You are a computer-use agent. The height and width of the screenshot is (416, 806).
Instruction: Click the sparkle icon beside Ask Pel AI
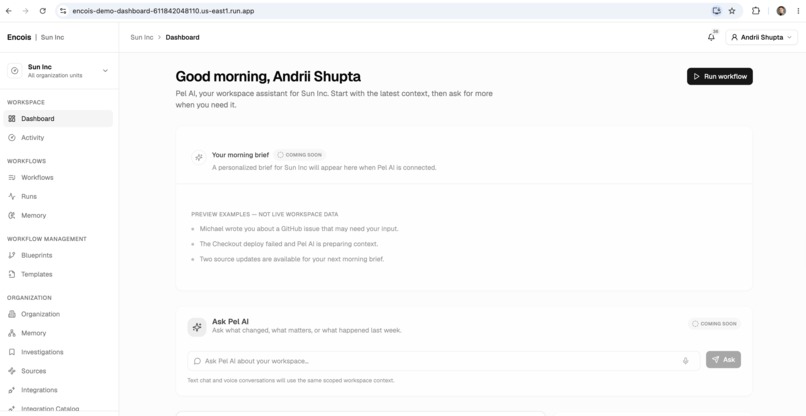[197, 327]
